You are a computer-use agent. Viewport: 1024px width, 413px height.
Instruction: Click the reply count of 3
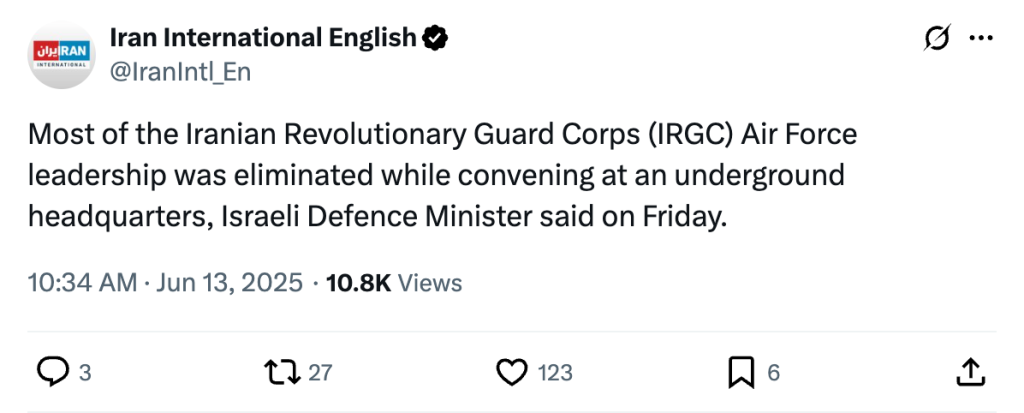[x=85, y=374]
